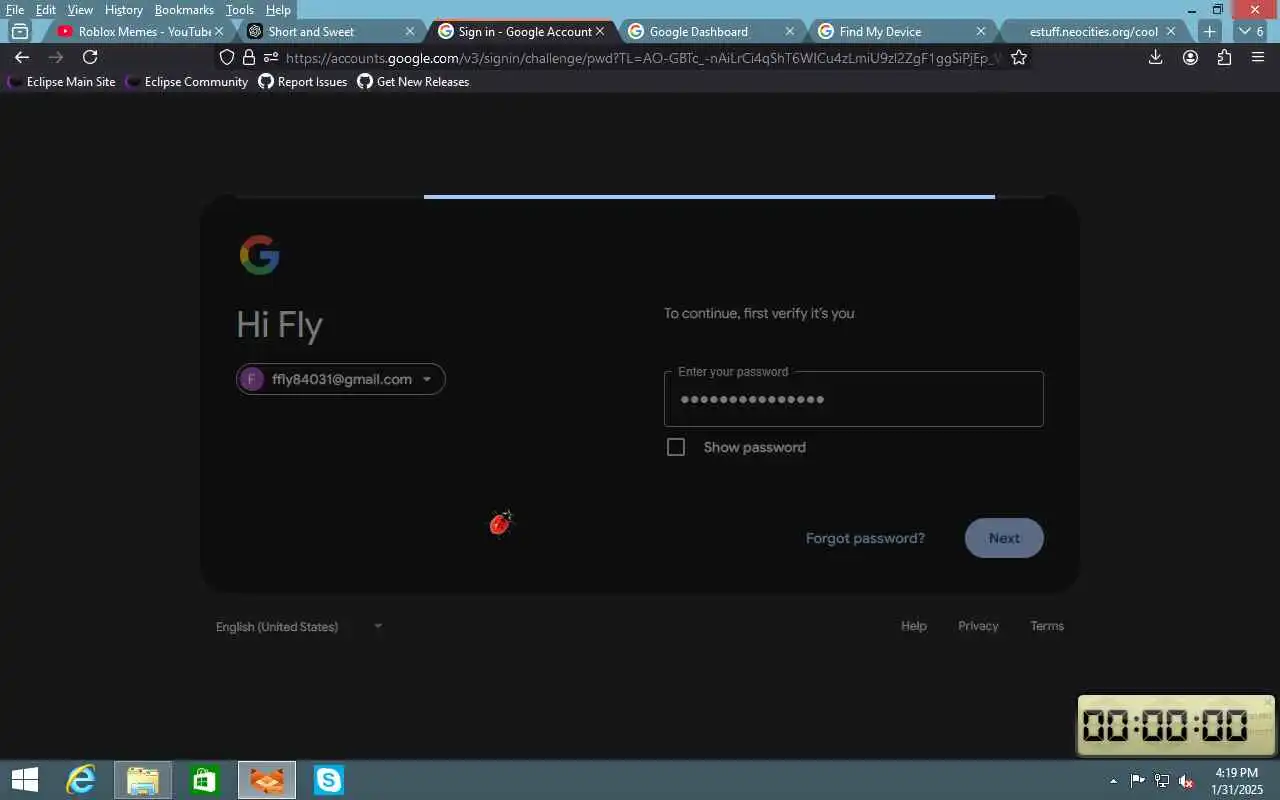This screenshot has width=1280, height=800.
Task: Close the Find My Device tab
Action: tap(981, 31)
